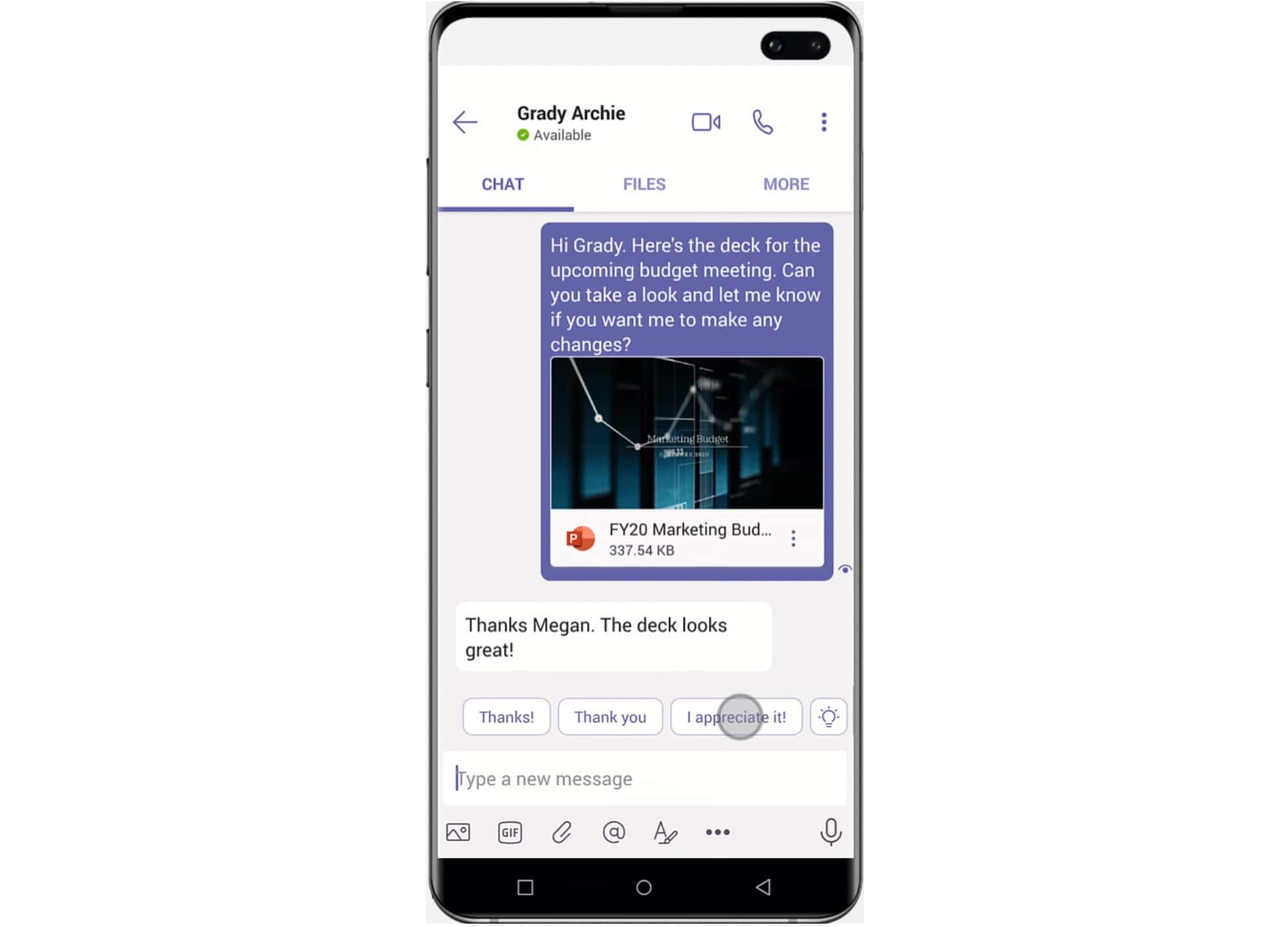Switch to MORE tab
The width and height of the screenshot is (1288, 927).
tap(786, 184)
